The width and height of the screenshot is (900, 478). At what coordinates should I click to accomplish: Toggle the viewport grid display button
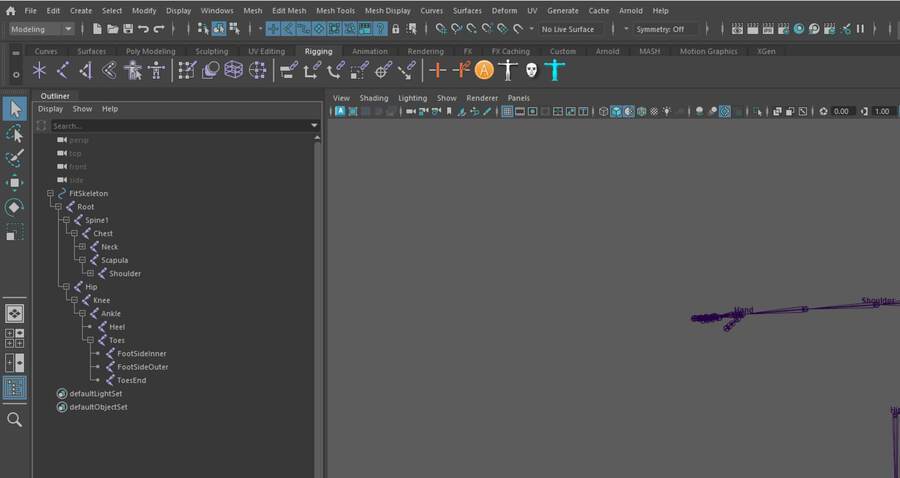[507, 111]
